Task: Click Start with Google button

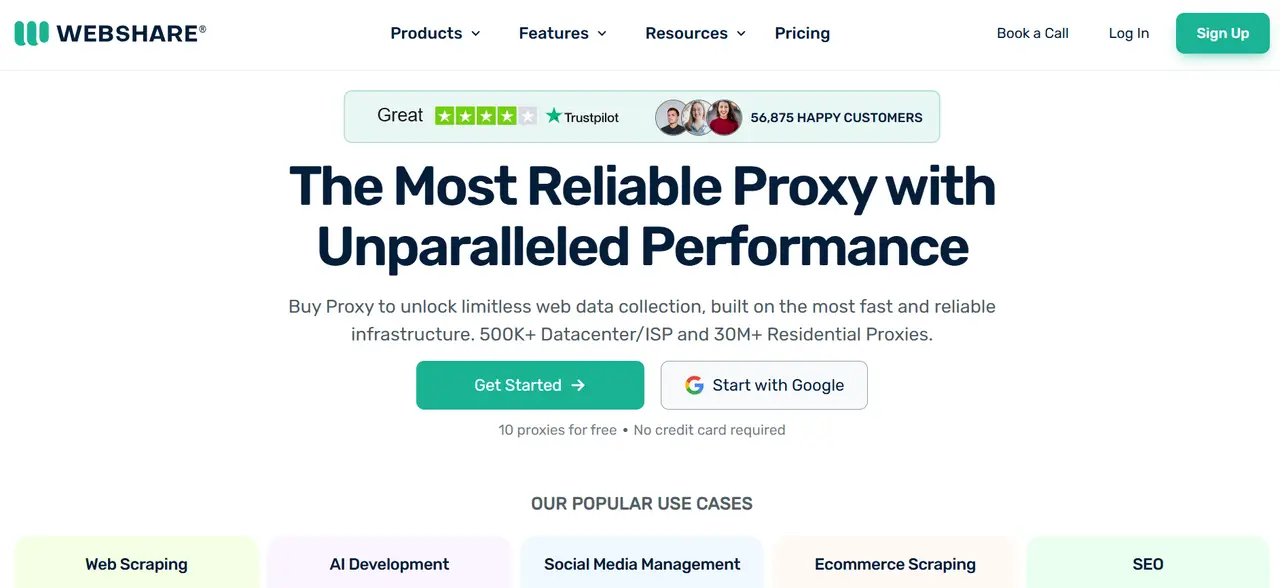Action: click(x=764, y=385)
